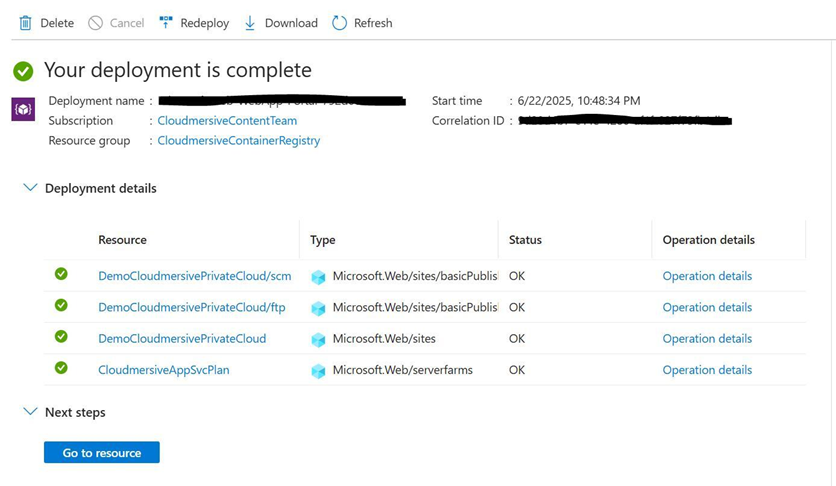Image resolution: width=836 pixels, height=486 pixels.
Task: Click the Status column header
Action: click(x=525, y=240)
